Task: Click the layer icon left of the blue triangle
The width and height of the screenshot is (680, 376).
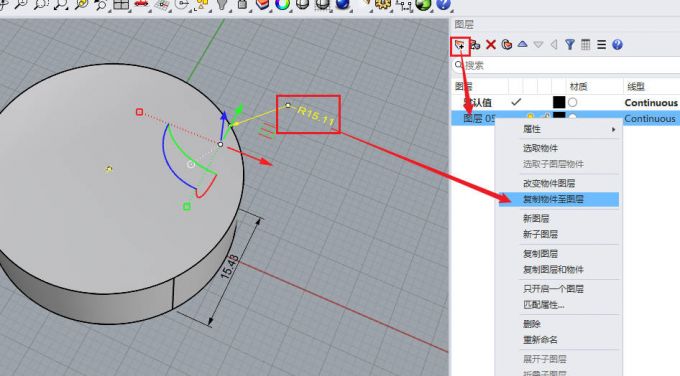Action: click(x=507, y=45)
